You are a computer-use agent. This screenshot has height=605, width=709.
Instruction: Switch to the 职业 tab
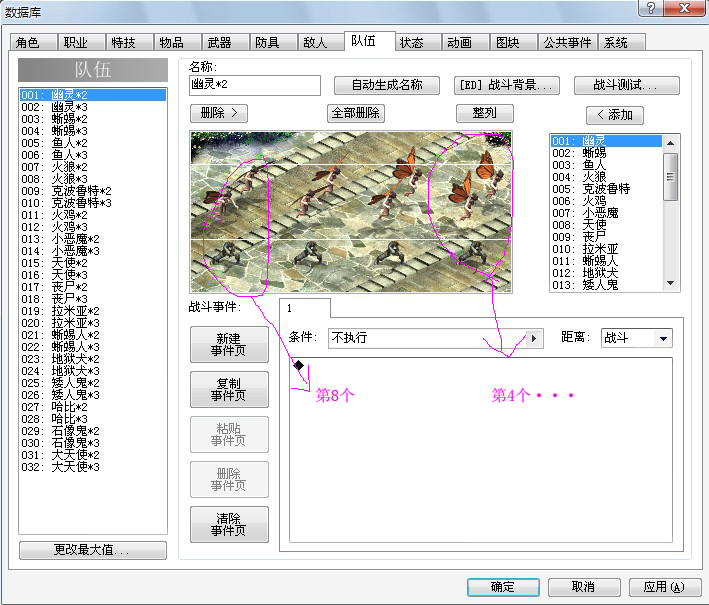tap(81, 43)
